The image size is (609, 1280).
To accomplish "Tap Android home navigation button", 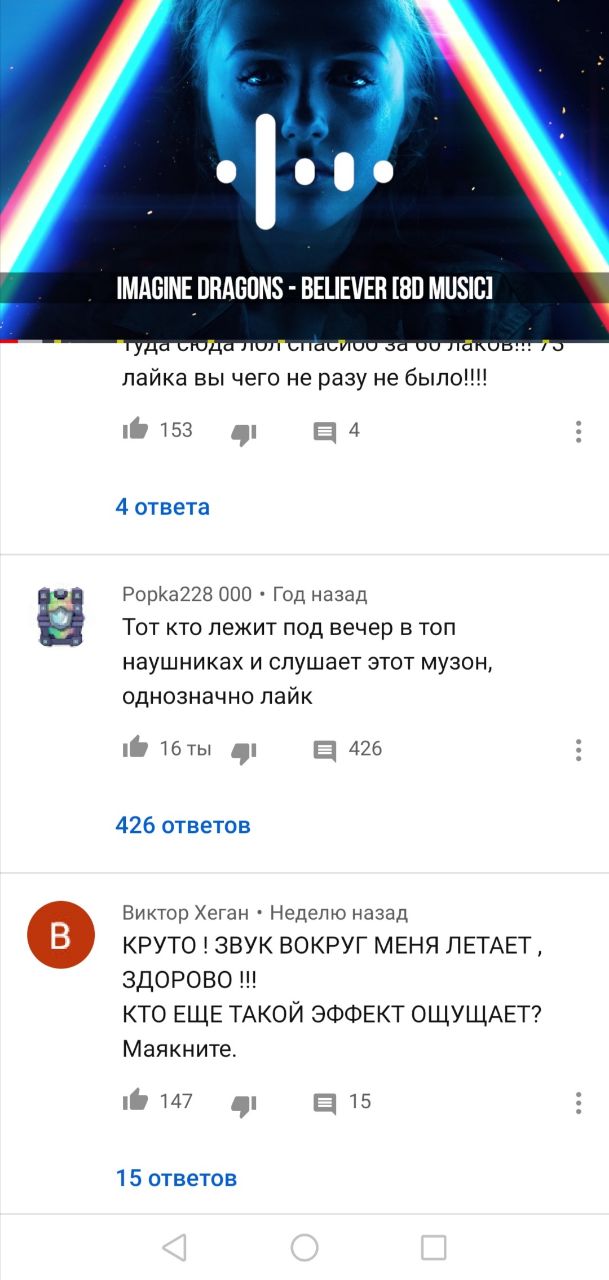I will point(304,1247).
